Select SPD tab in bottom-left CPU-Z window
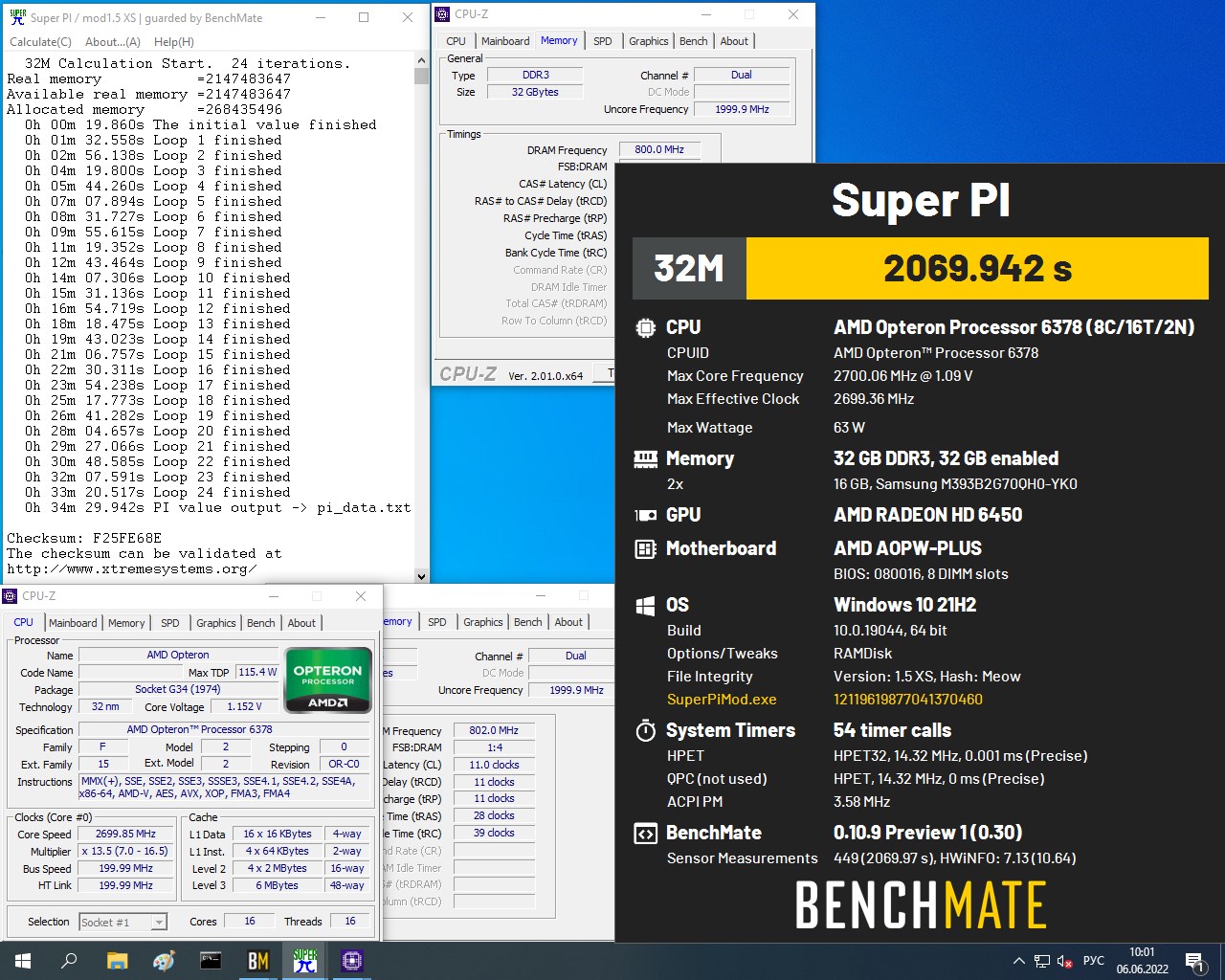Viewport: 1225px width, 980px height. click(170, 623)
